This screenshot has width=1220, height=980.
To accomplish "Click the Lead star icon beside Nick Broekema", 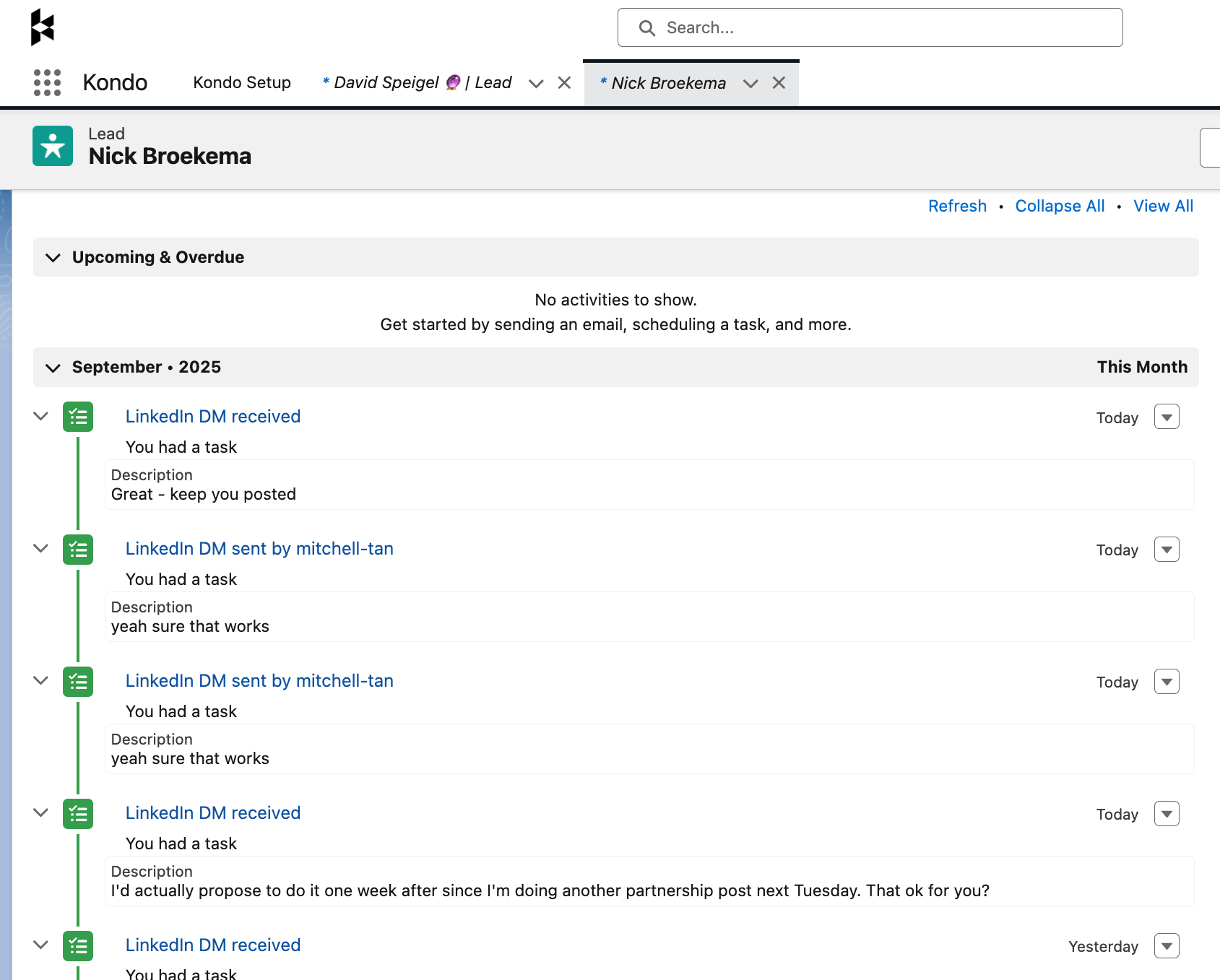I will [53, 146].
